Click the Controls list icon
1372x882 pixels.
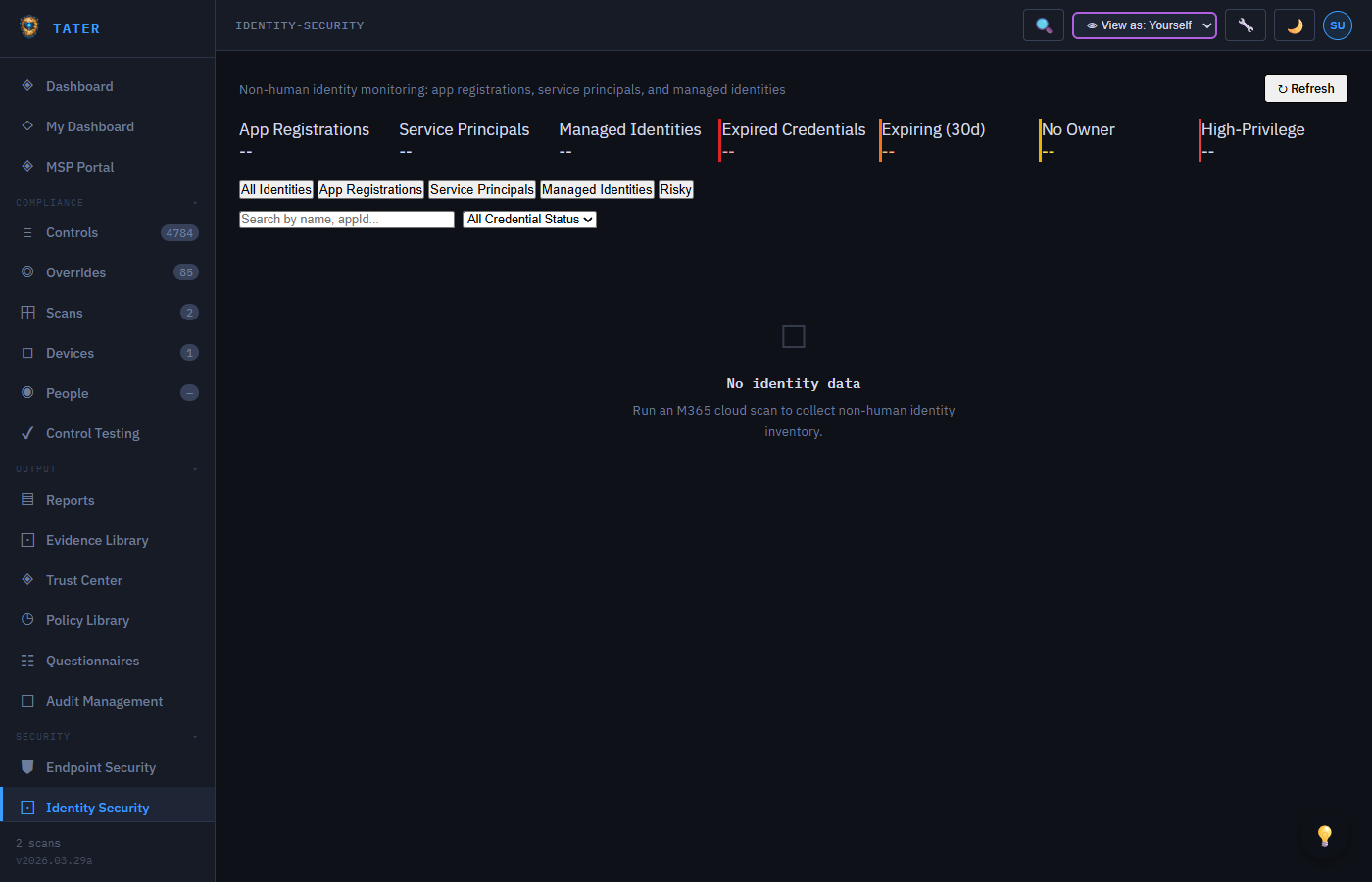point(27,233)
